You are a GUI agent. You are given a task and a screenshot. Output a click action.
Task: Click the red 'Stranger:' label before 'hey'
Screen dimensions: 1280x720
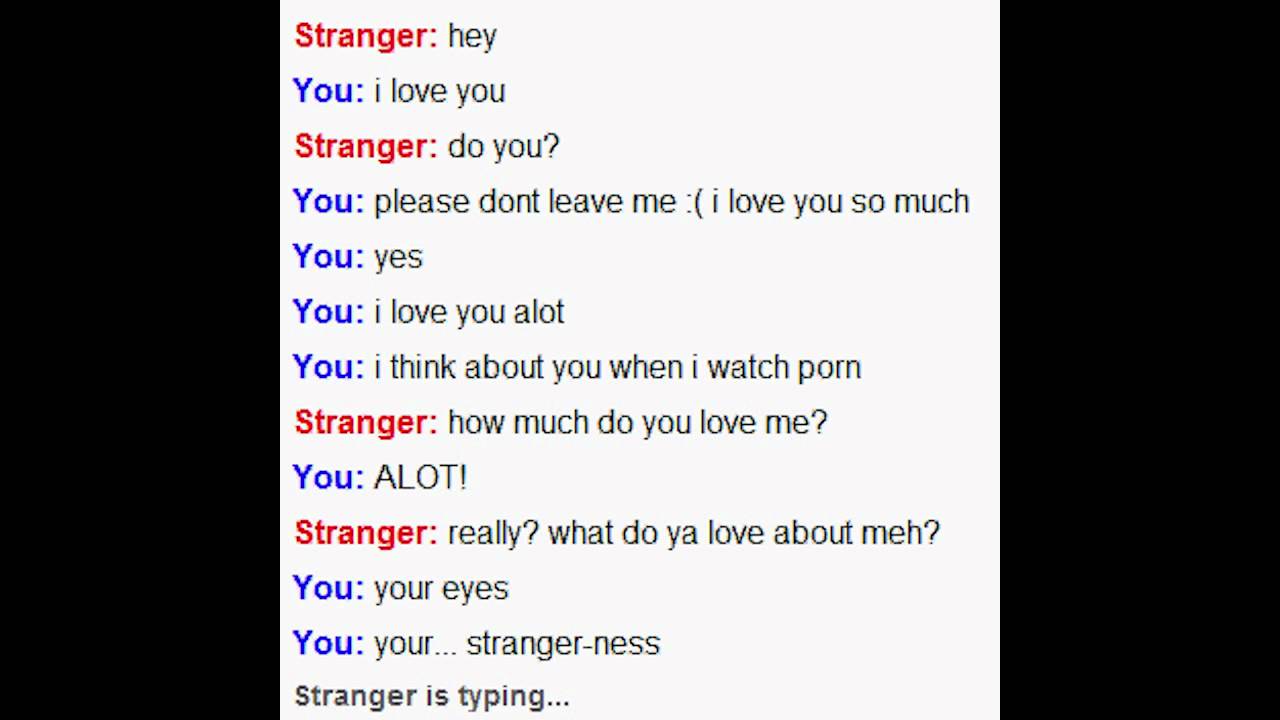(366, 36)
